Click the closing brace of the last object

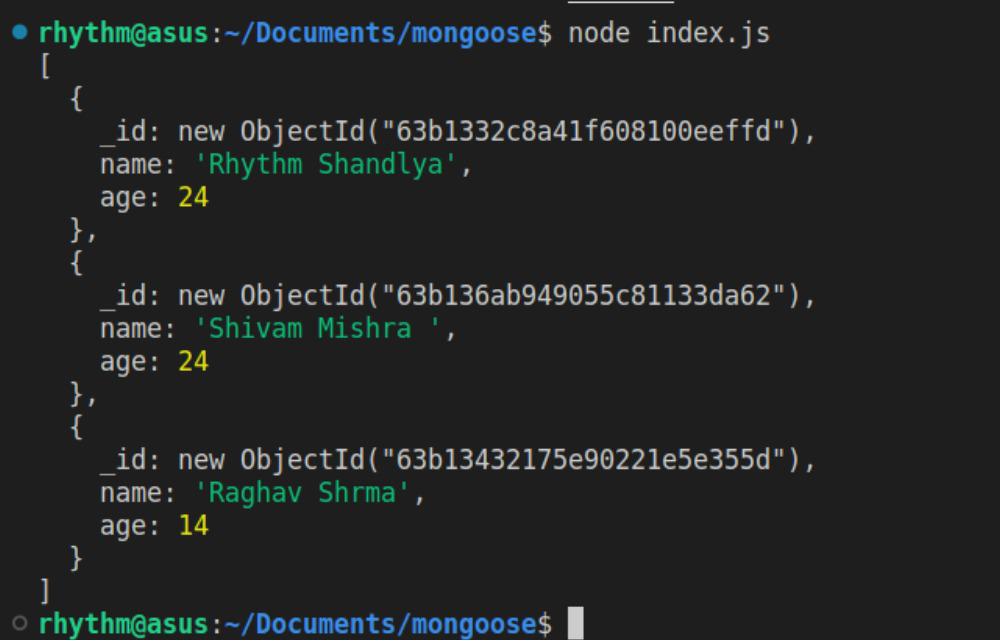[76, 558]
